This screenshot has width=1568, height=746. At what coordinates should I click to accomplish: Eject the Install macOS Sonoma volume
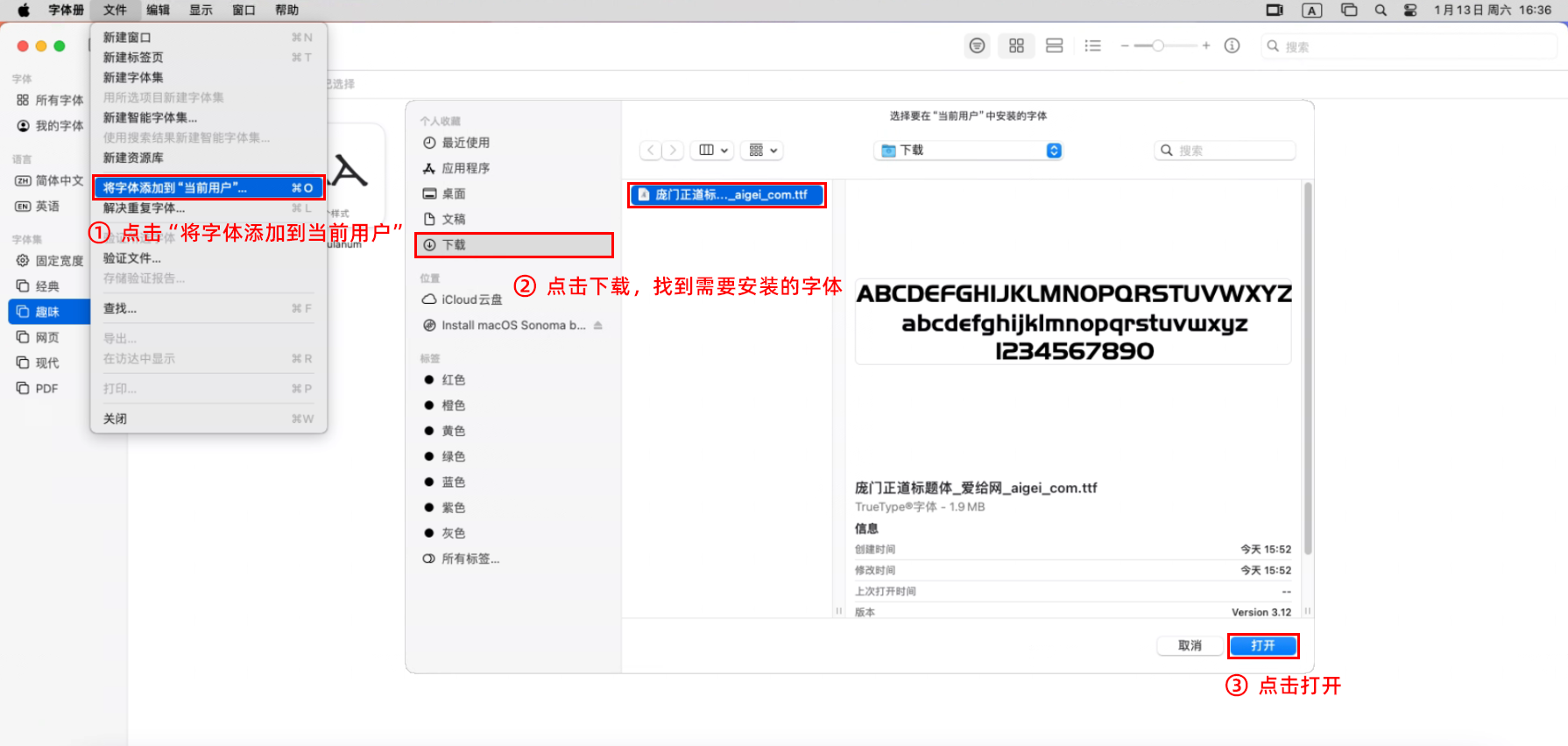click(598, 325)
